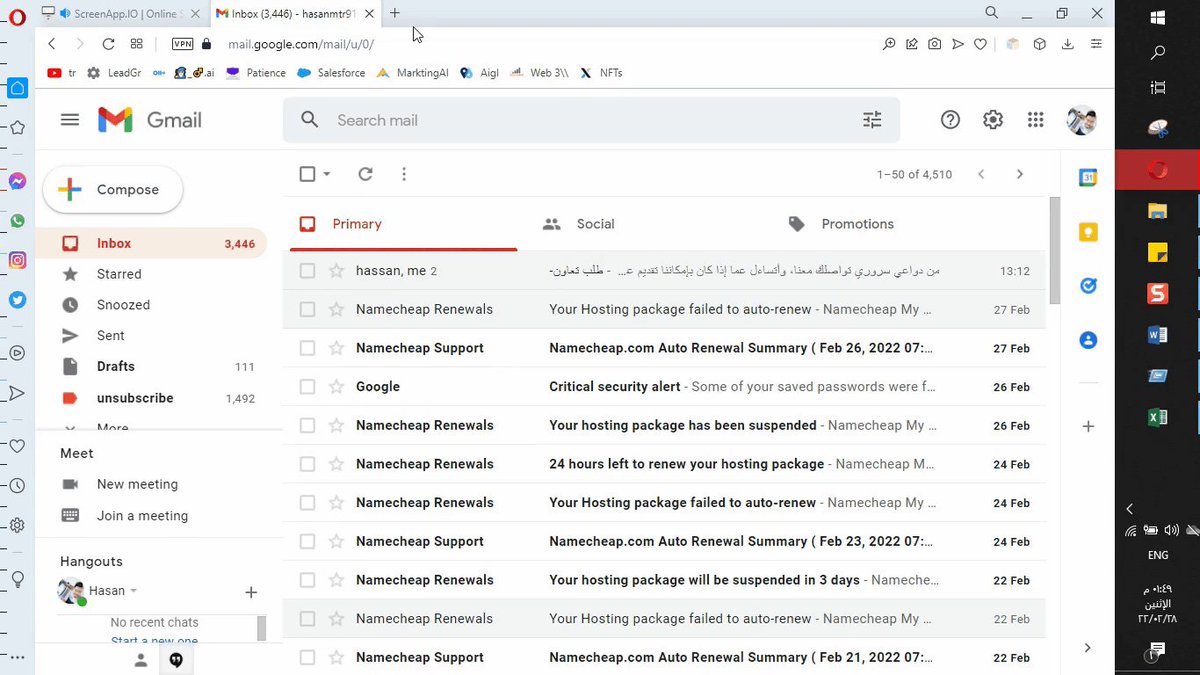Open Hasan status dropdown in Hangouts
The width and height of the screenshot is (1200, 675).
(x=134, y=591)
